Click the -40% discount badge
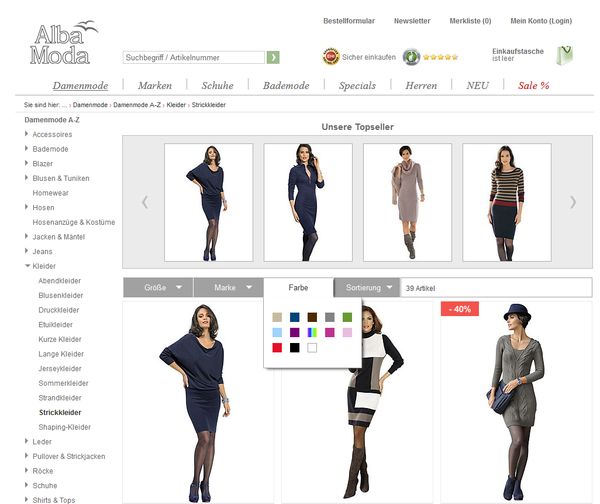 461,309
